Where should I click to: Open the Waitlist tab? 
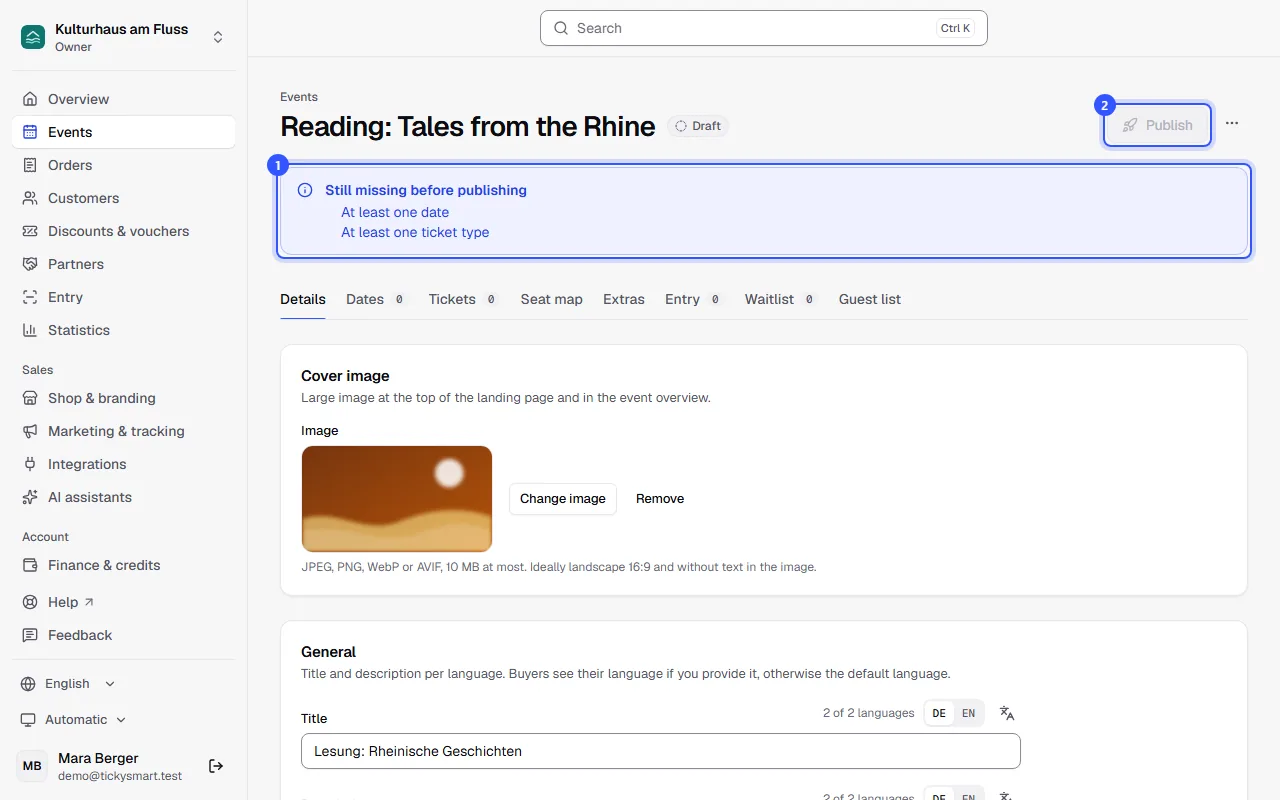(x=780, y=299)
